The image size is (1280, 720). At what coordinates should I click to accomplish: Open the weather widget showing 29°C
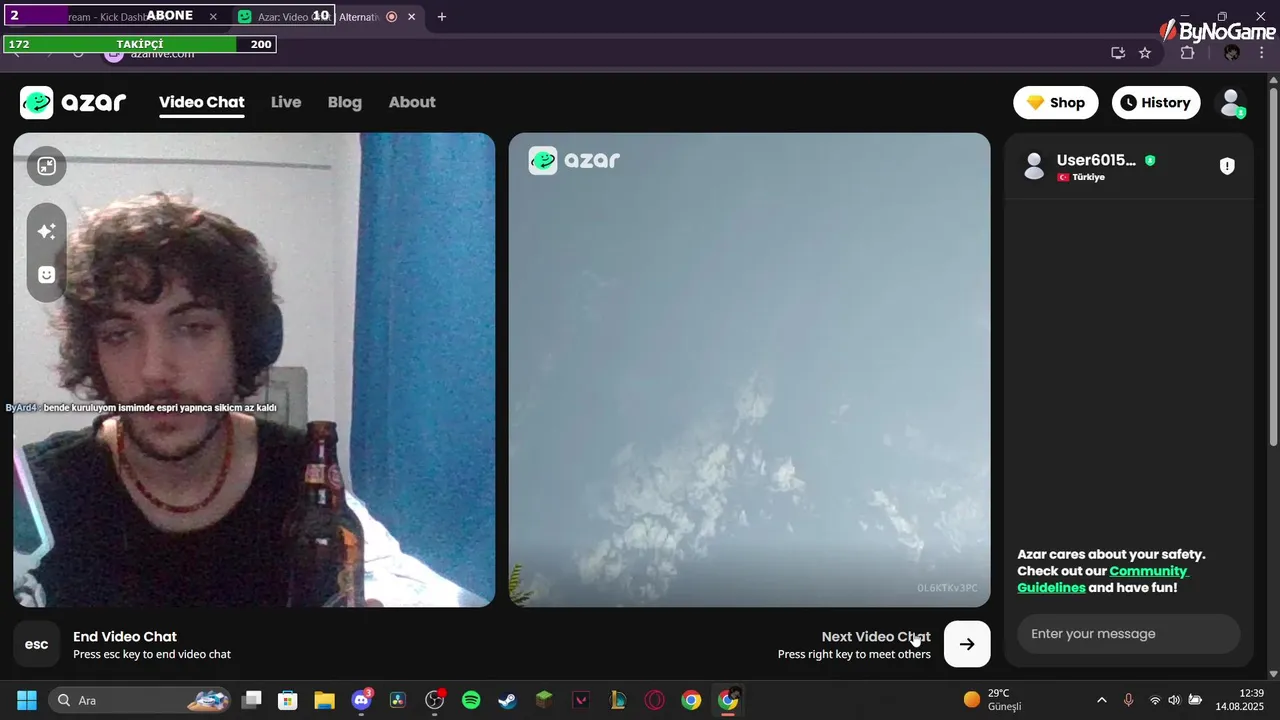tap(993, 700)
